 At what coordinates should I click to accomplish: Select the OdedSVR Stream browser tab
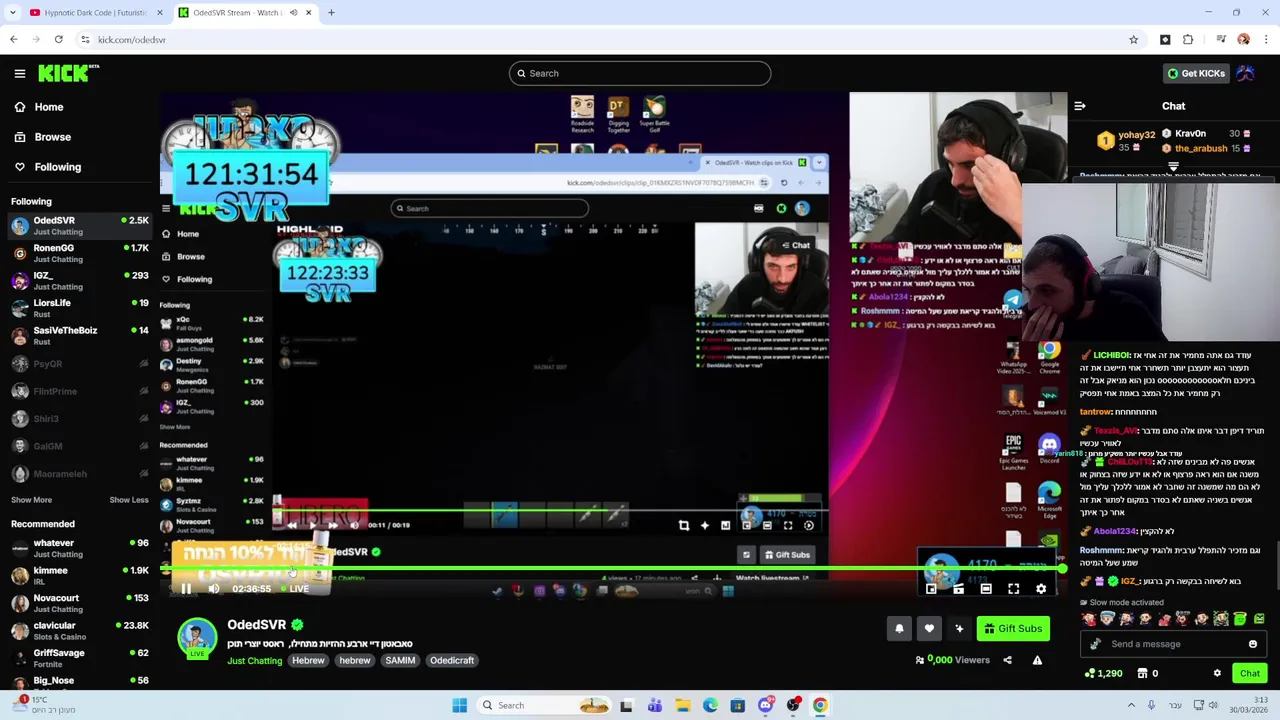tap(246, 13)
